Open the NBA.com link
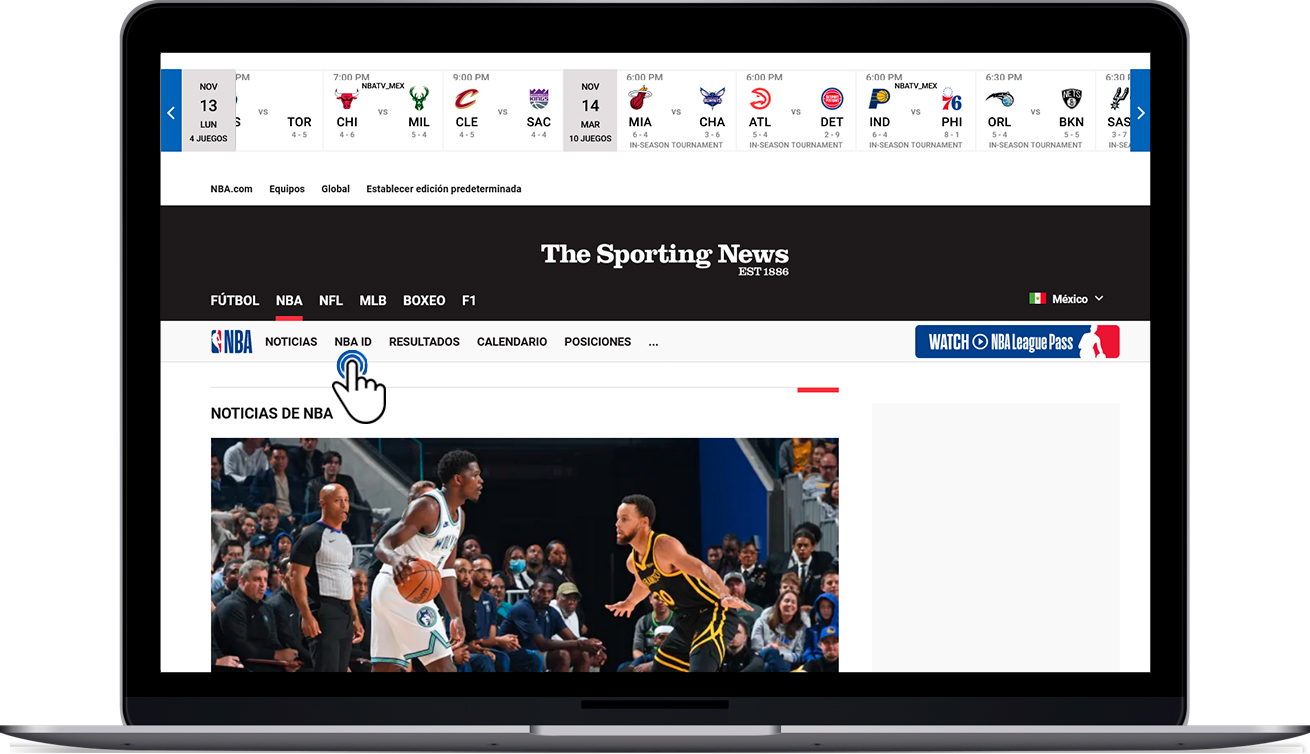The width and height of the screenshot is (1310, 754). [231, 188]
